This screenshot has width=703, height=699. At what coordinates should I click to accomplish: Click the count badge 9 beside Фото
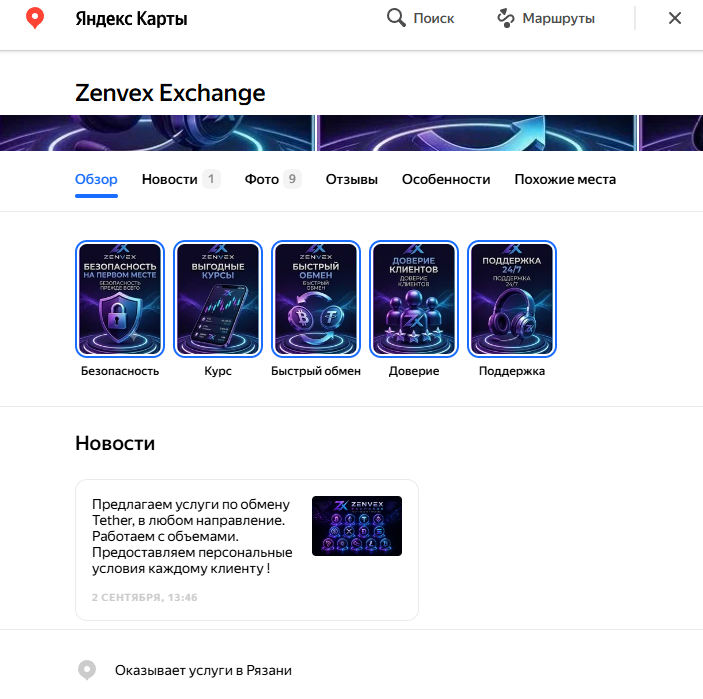pos(292,179)
